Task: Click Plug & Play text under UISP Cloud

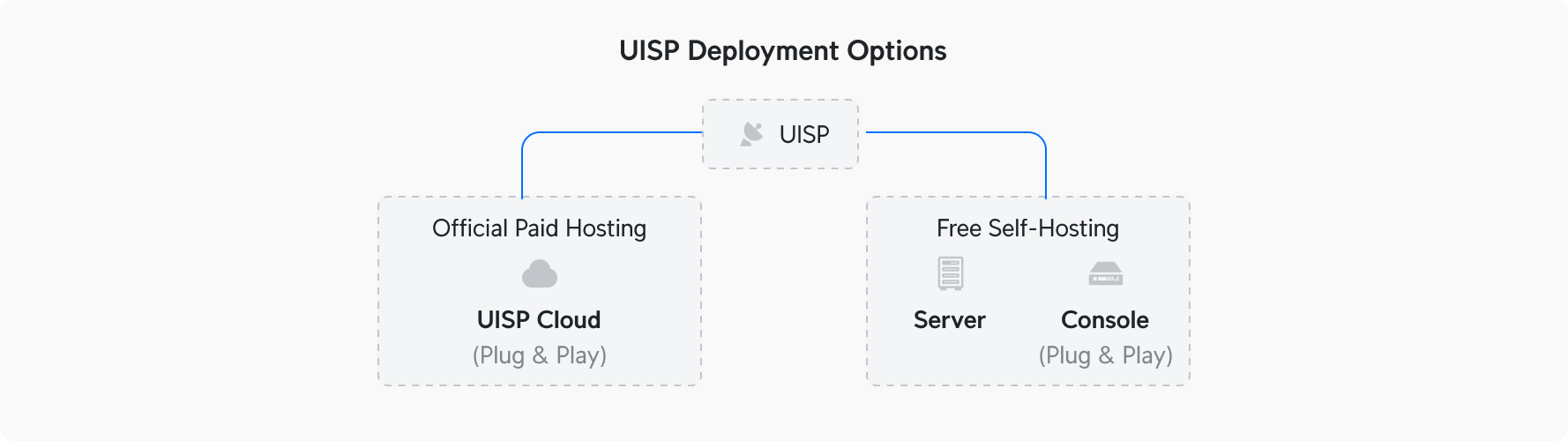Action: click(539, 355)
